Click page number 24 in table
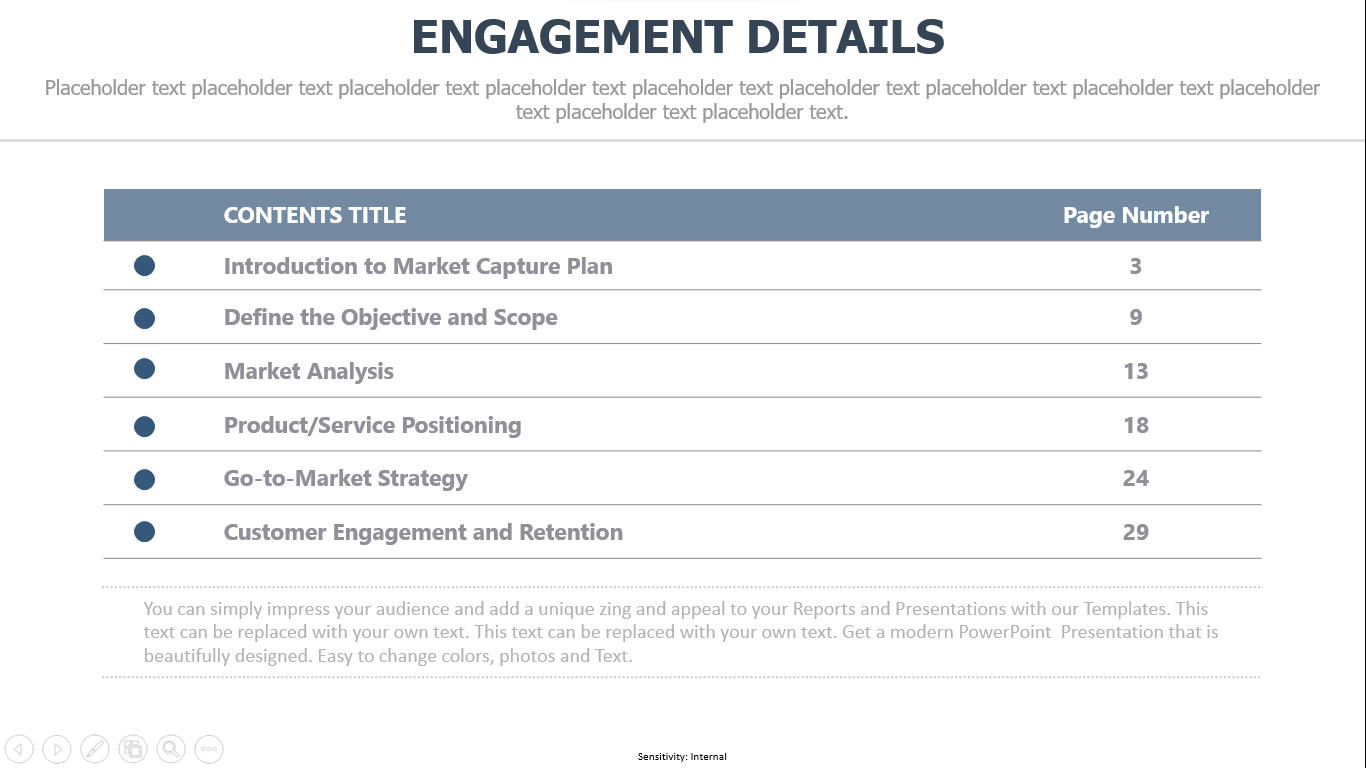 (1136, 478)
